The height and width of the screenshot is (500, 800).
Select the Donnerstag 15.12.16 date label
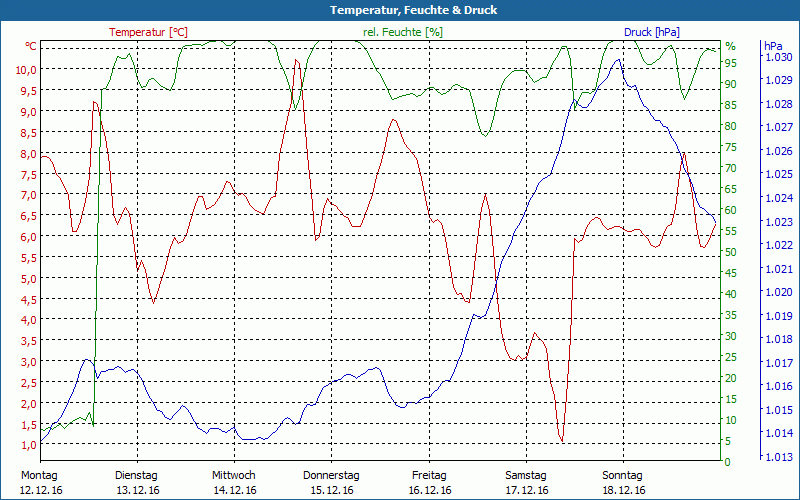[x=331, y=482]
